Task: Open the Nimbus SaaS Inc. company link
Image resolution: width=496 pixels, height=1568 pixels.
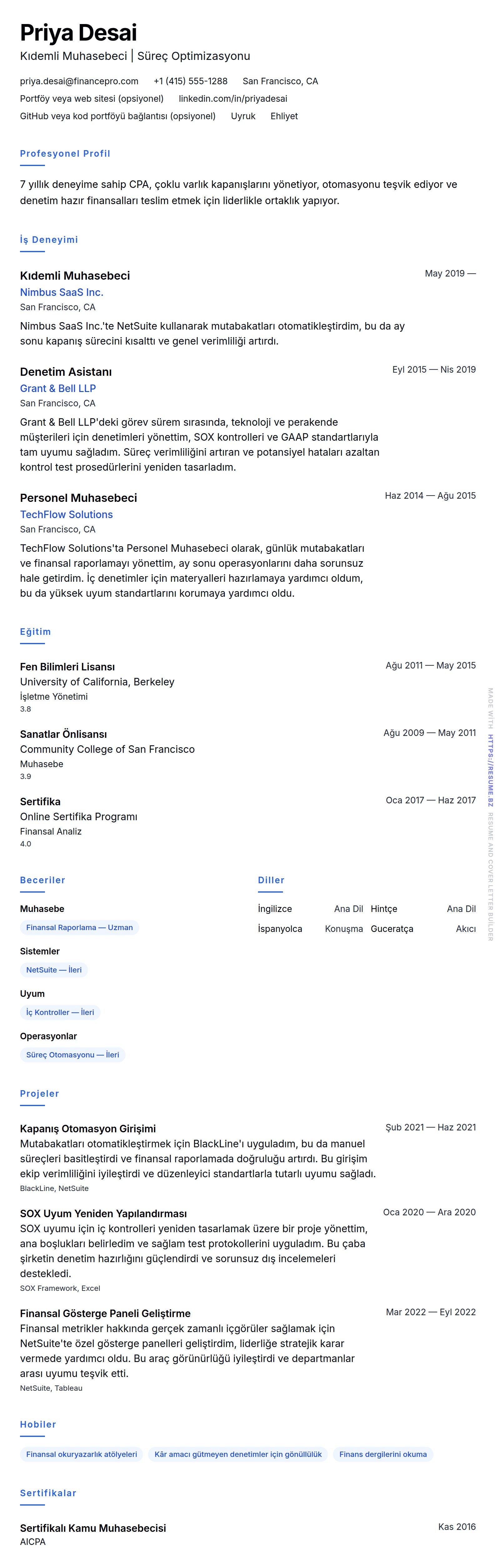Action: (62, 292)
